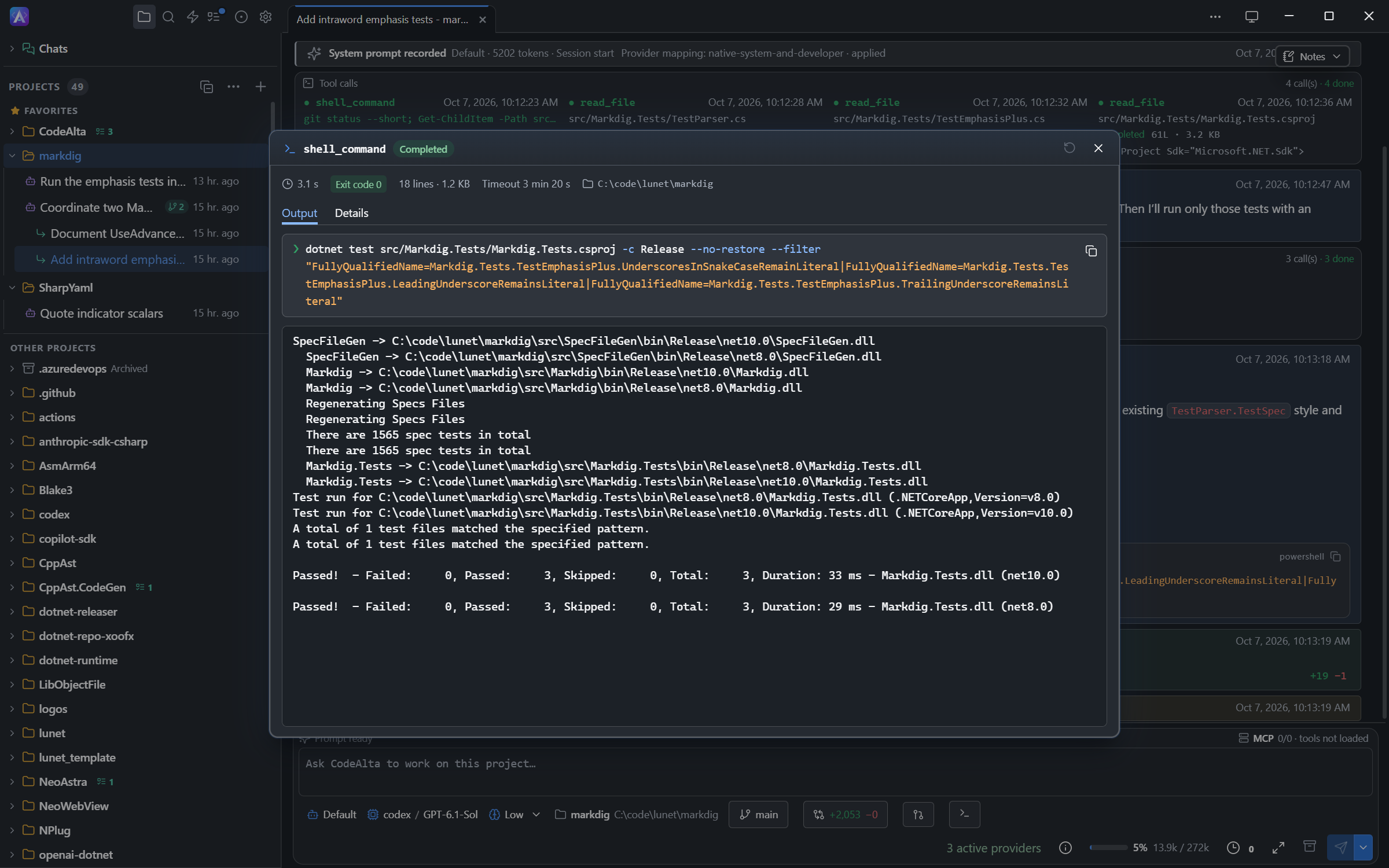The height and width of the screenshot is (868, 1389).
Task: Open the Low reasoning effort dropdown
Action: pos(514,814)
